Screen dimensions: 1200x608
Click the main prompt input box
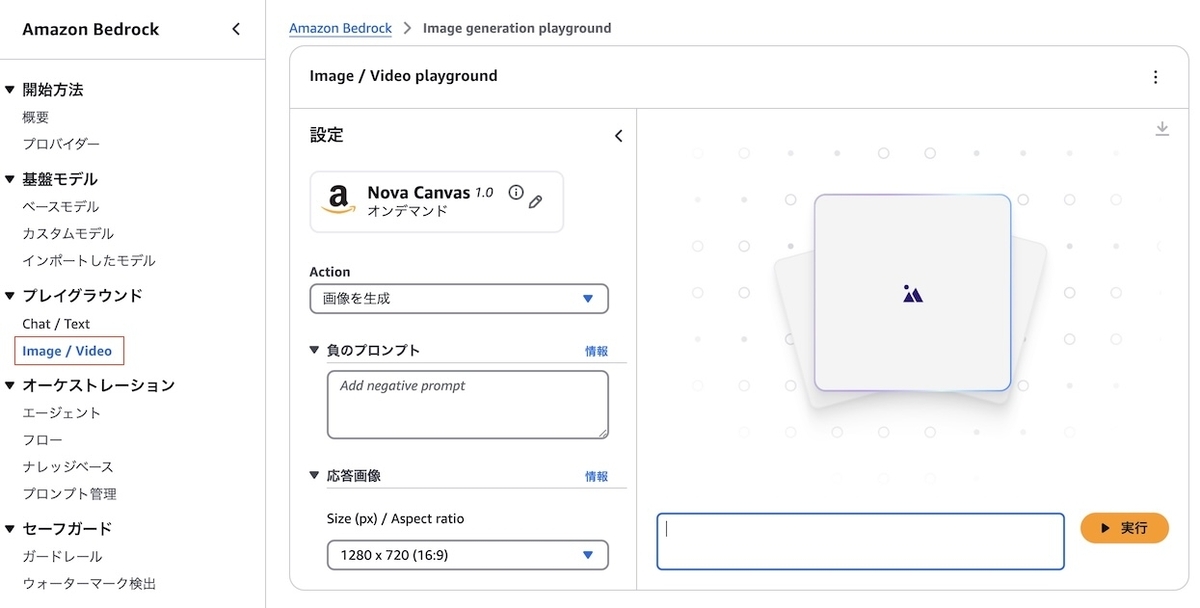tap(860, 542)
